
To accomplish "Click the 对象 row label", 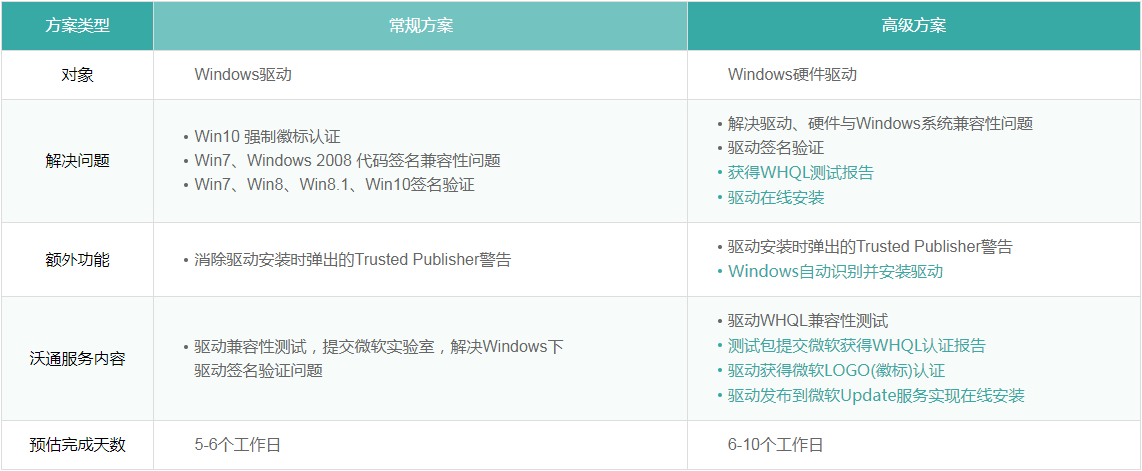I will coord(77,75).
